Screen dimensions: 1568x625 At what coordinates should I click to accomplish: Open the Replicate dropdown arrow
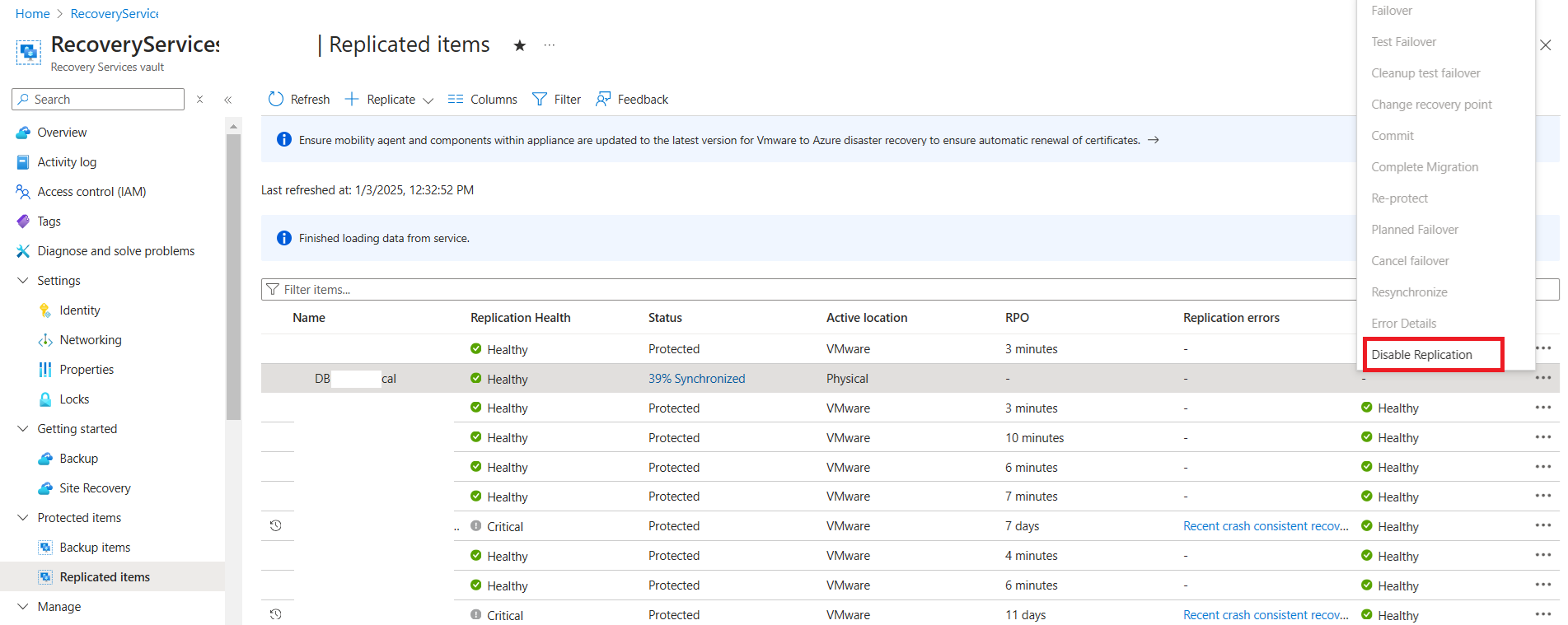tap(428, 100)
